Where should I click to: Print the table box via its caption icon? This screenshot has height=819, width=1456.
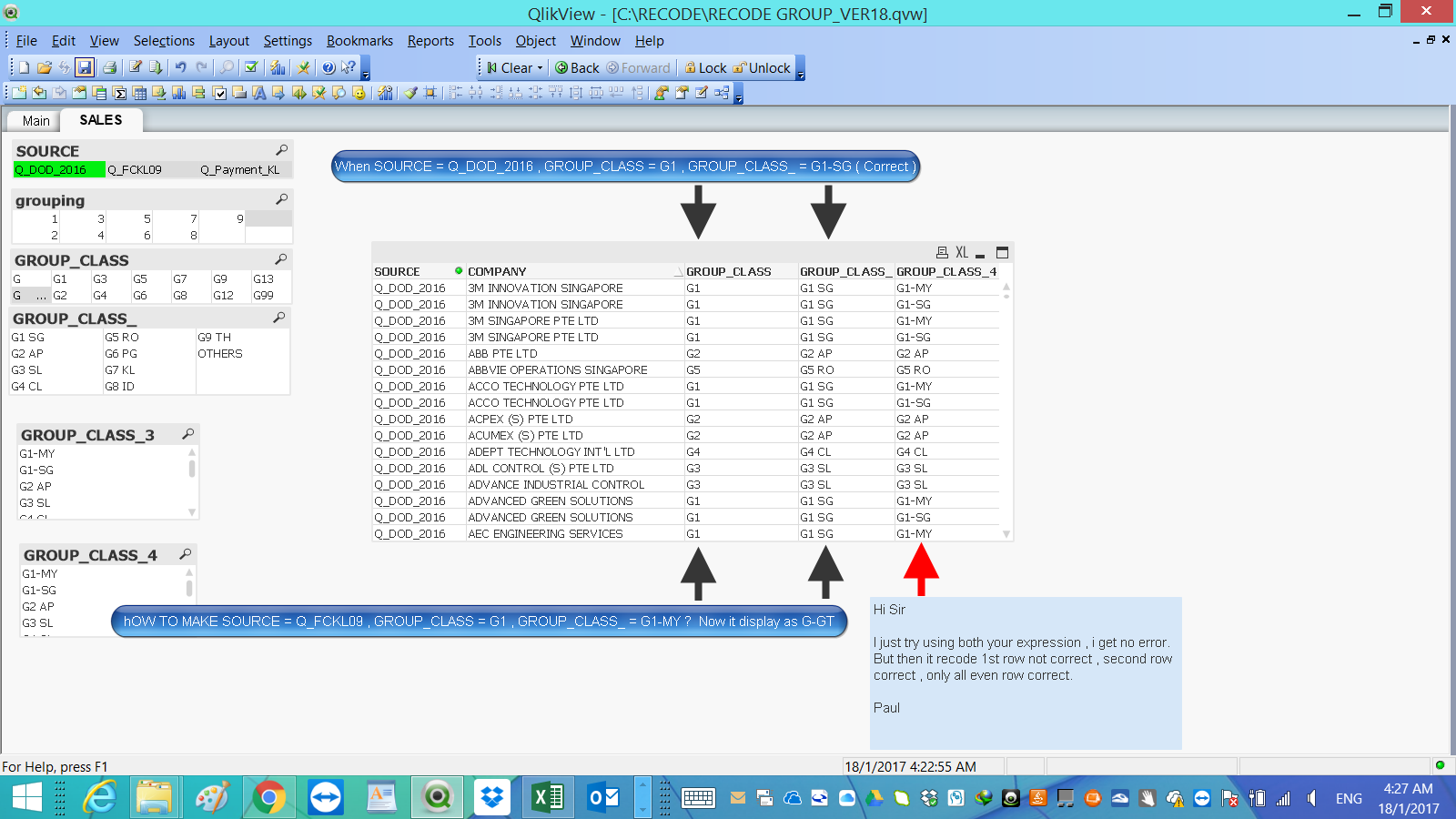click(943, 253)
